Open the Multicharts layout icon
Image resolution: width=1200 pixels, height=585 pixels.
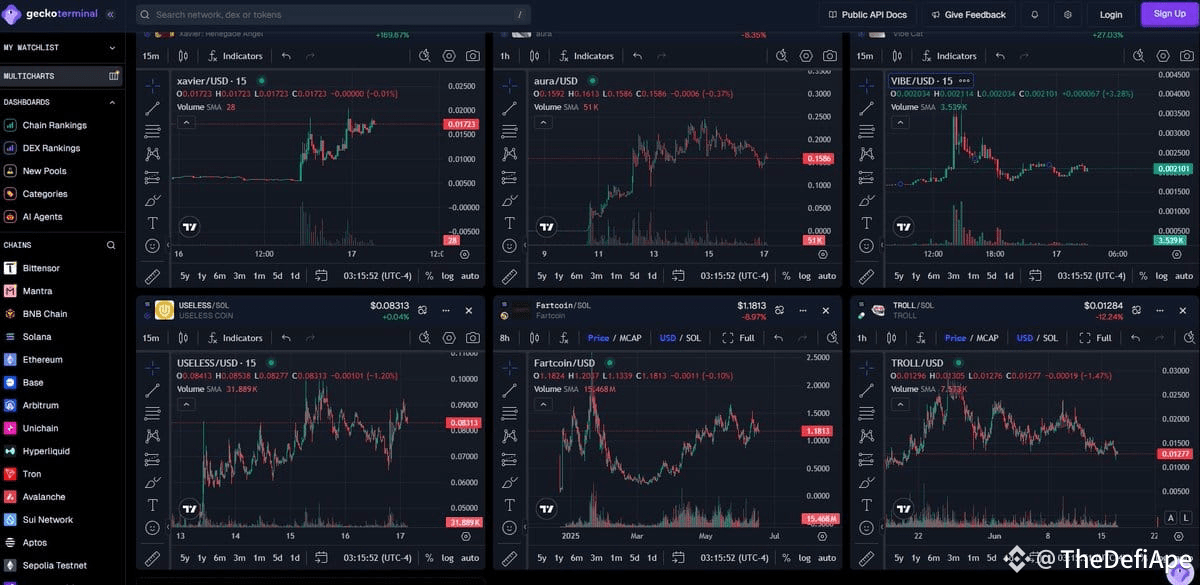coord(114,76)
